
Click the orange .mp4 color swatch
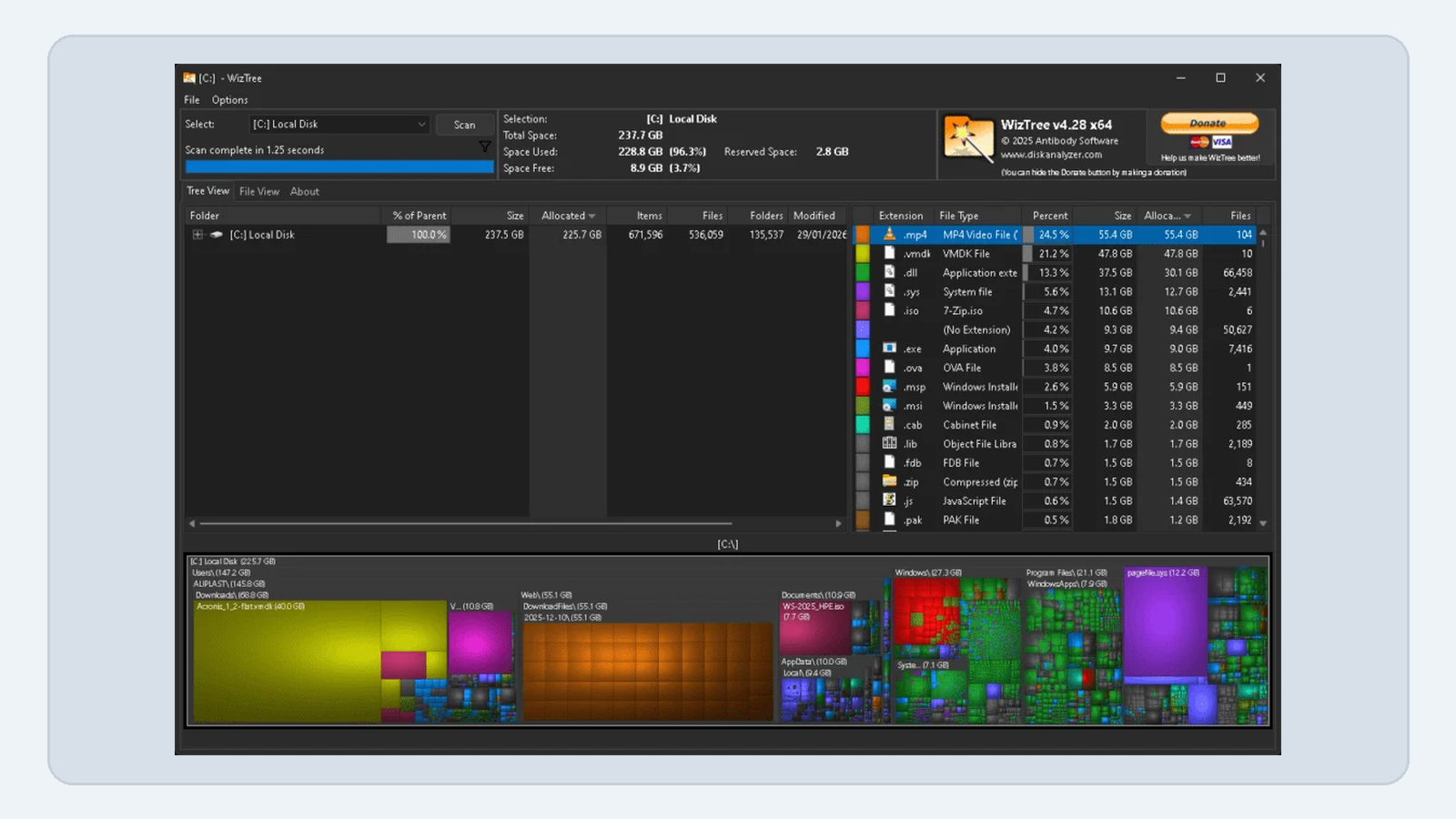click(x=863, y=235)
